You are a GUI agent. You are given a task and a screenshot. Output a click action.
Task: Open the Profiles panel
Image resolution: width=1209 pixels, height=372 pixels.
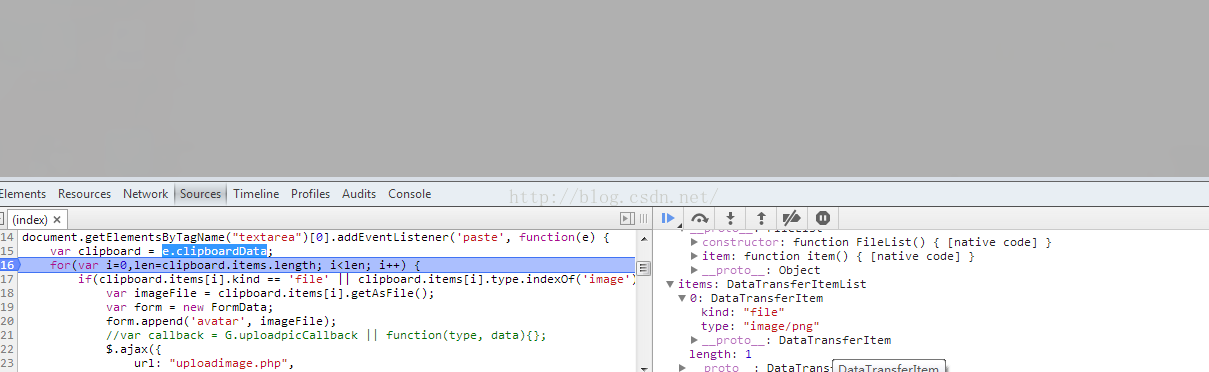tap(311, 194)
